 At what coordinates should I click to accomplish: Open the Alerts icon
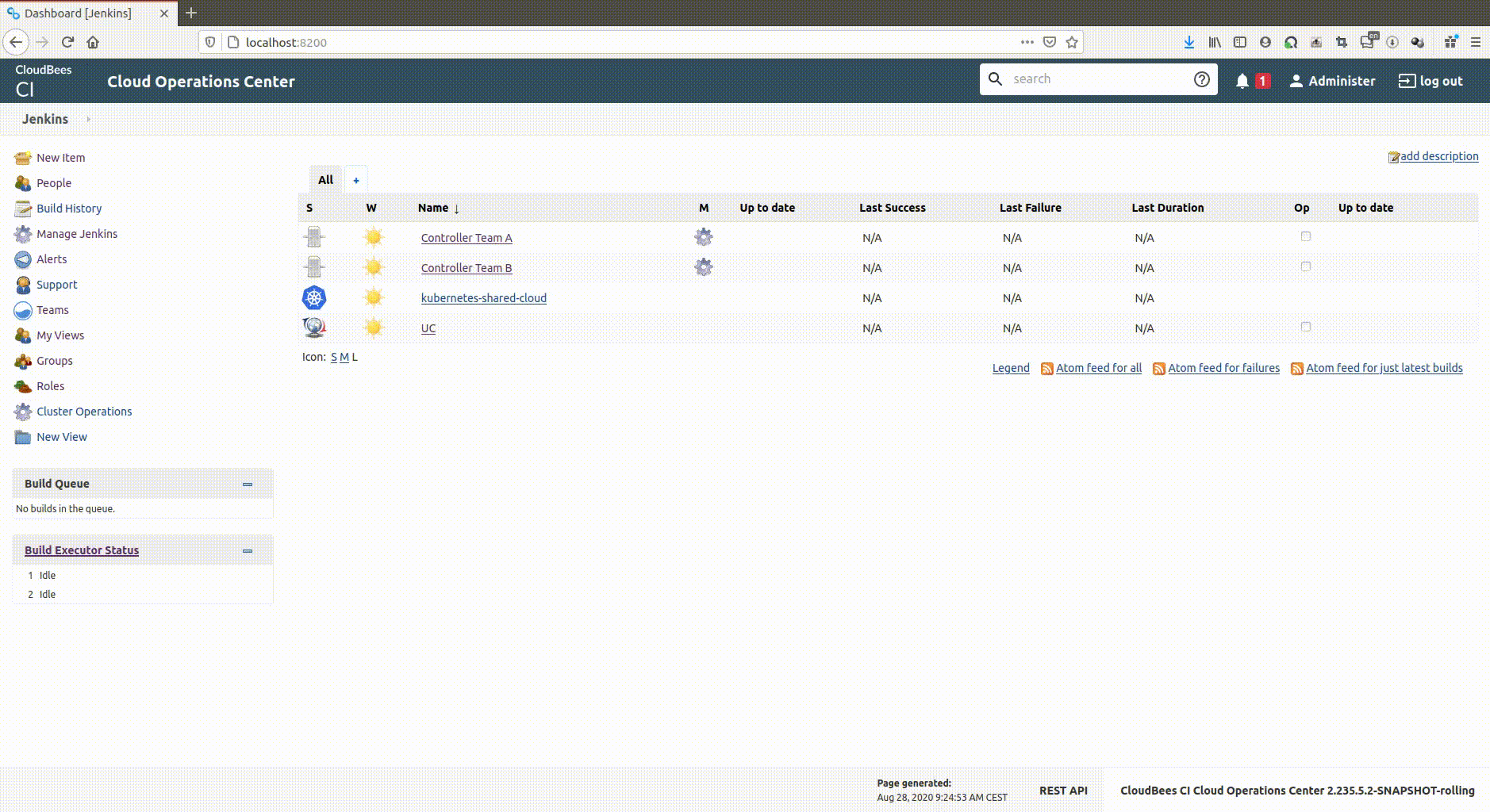[x=23, y=259]
